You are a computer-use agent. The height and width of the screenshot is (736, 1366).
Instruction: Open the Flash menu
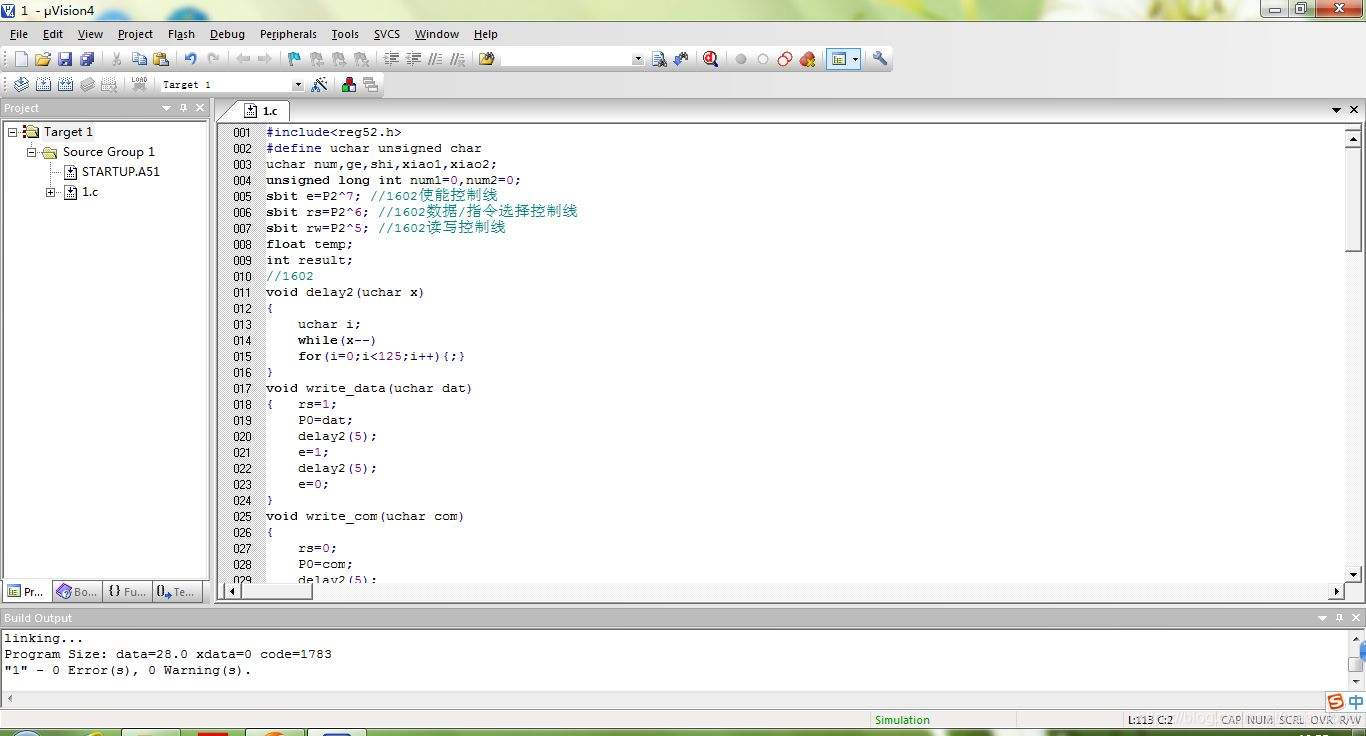tap(181, 34)
